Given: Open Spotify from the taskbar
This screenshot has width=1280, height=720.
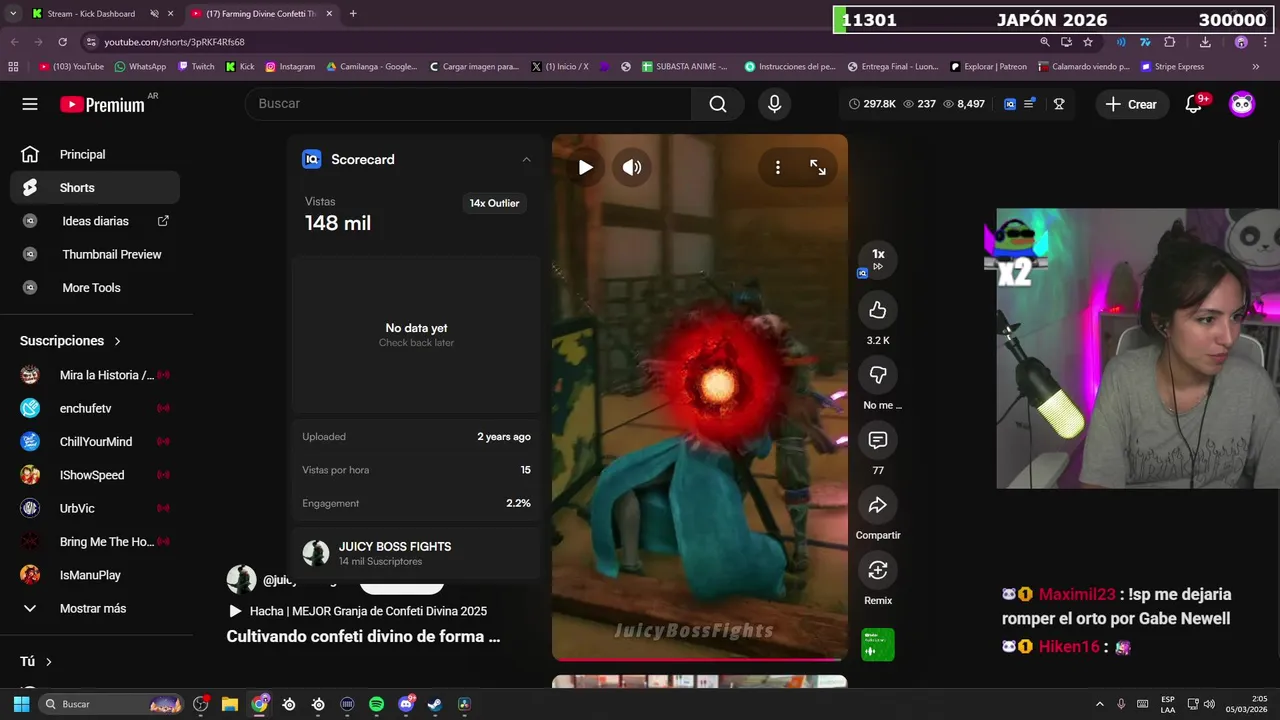Looking at the screenshot, I should [x=376, y=704].
